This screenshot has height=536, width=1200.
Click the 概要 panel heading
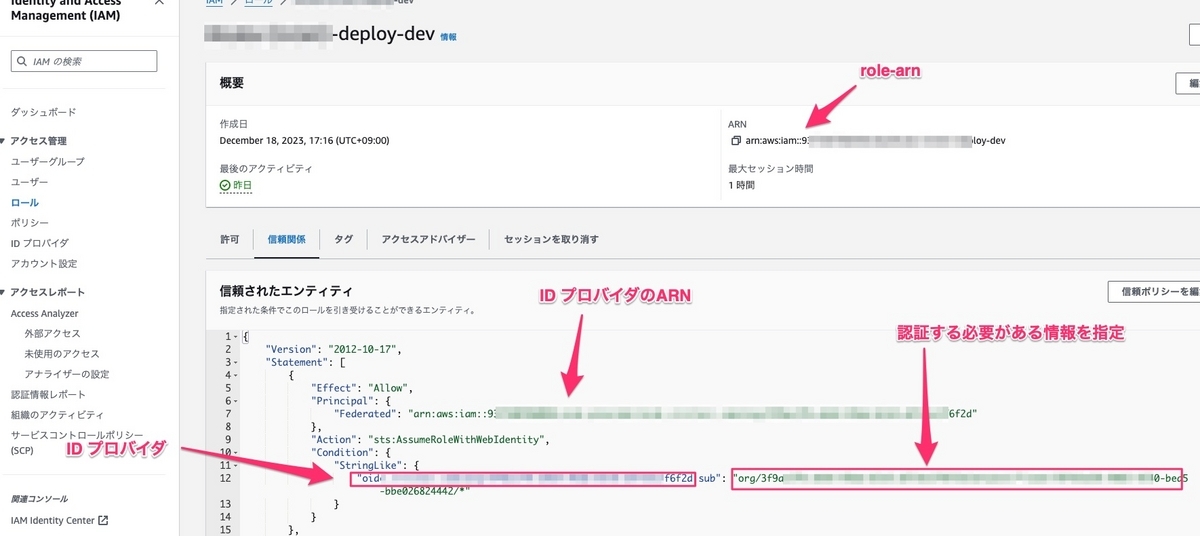(231, 83)
